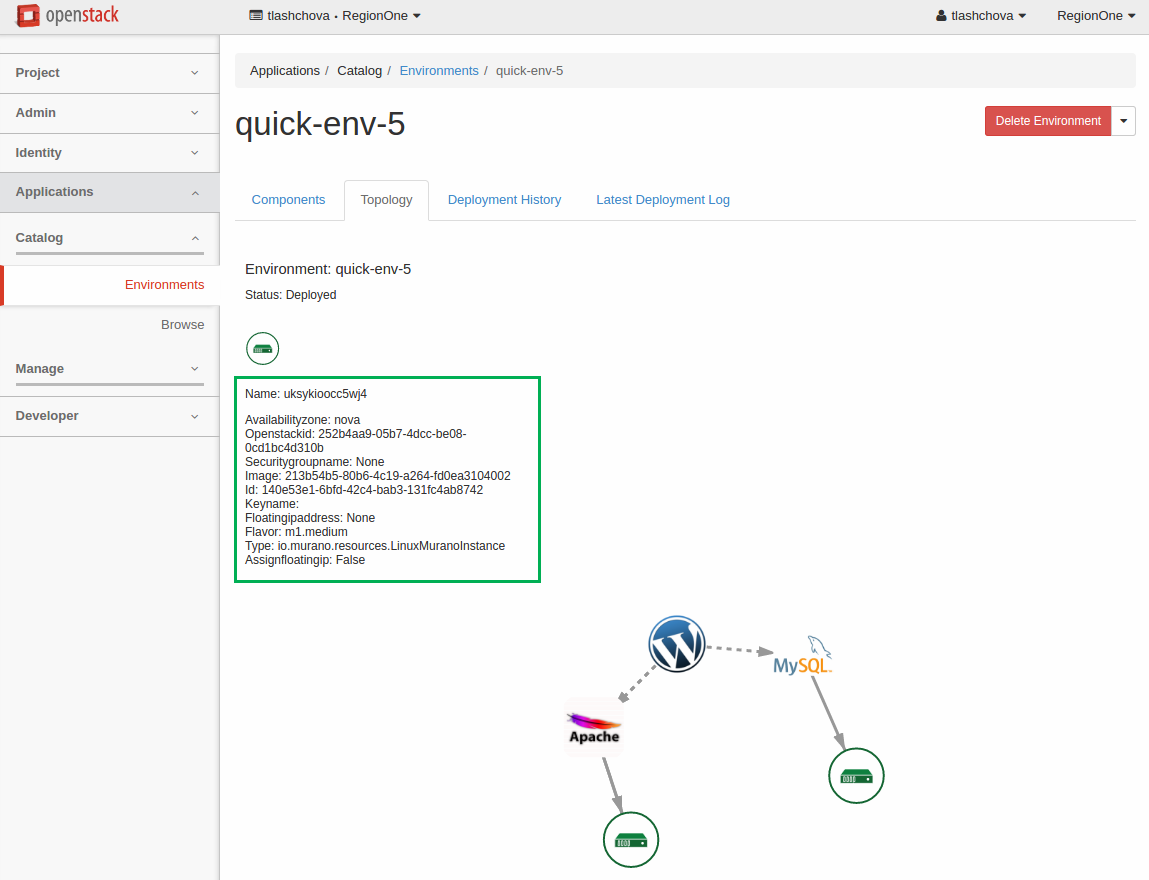Expand the Admin sidebar section

click(x=109, y=113)
